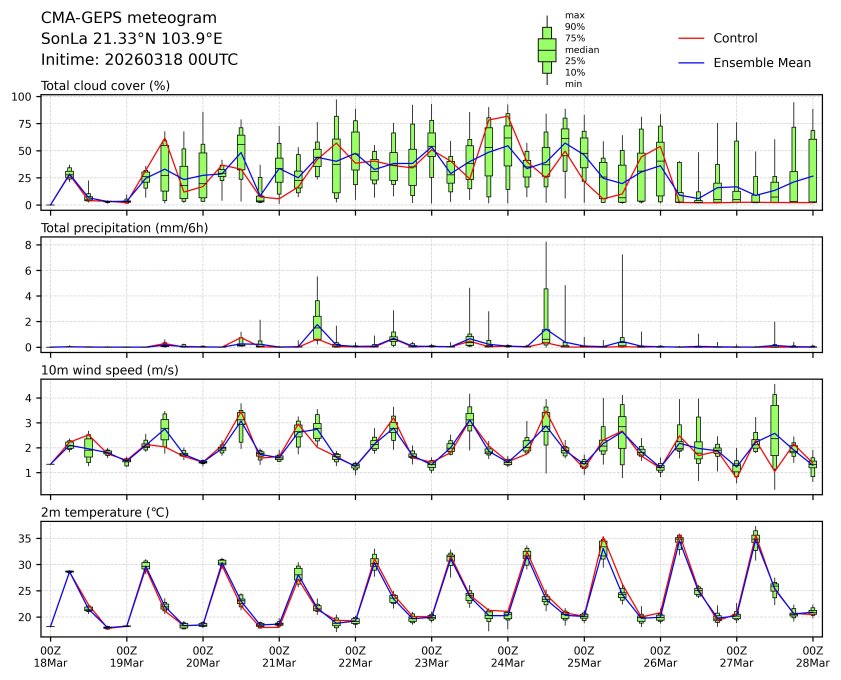Click the Initime 20260318 00UTC text
Screen dimensions: 841x680
[x=139, y=59]
